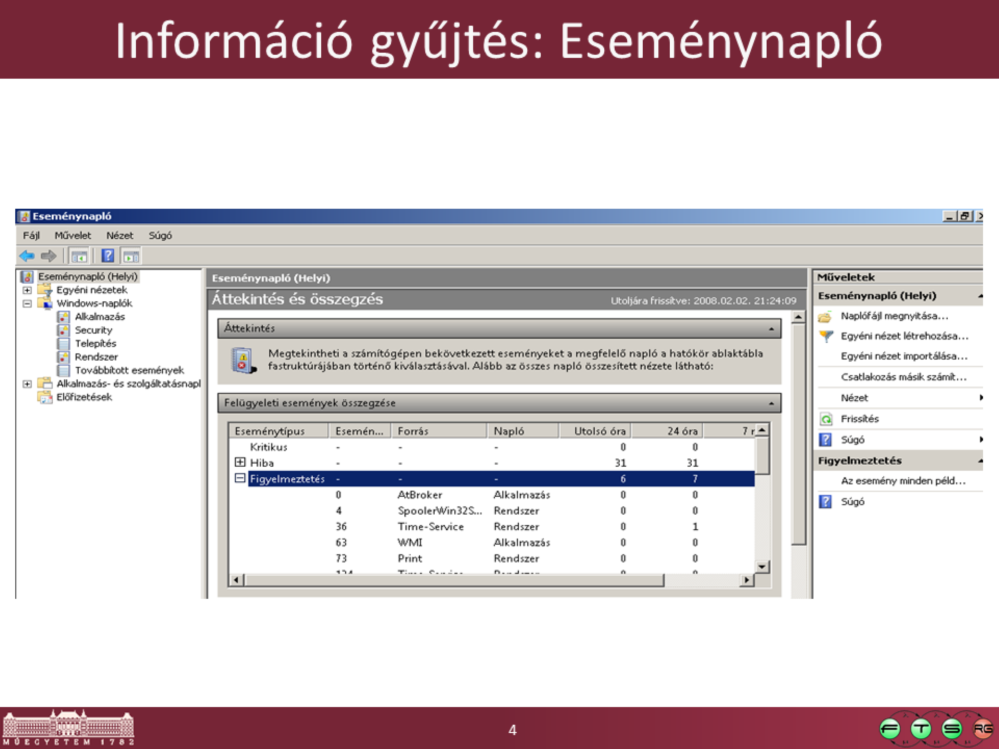Sort by Eseménytípus column header
Viewport: 999px width, 749px height.
[x=278, y=431]
